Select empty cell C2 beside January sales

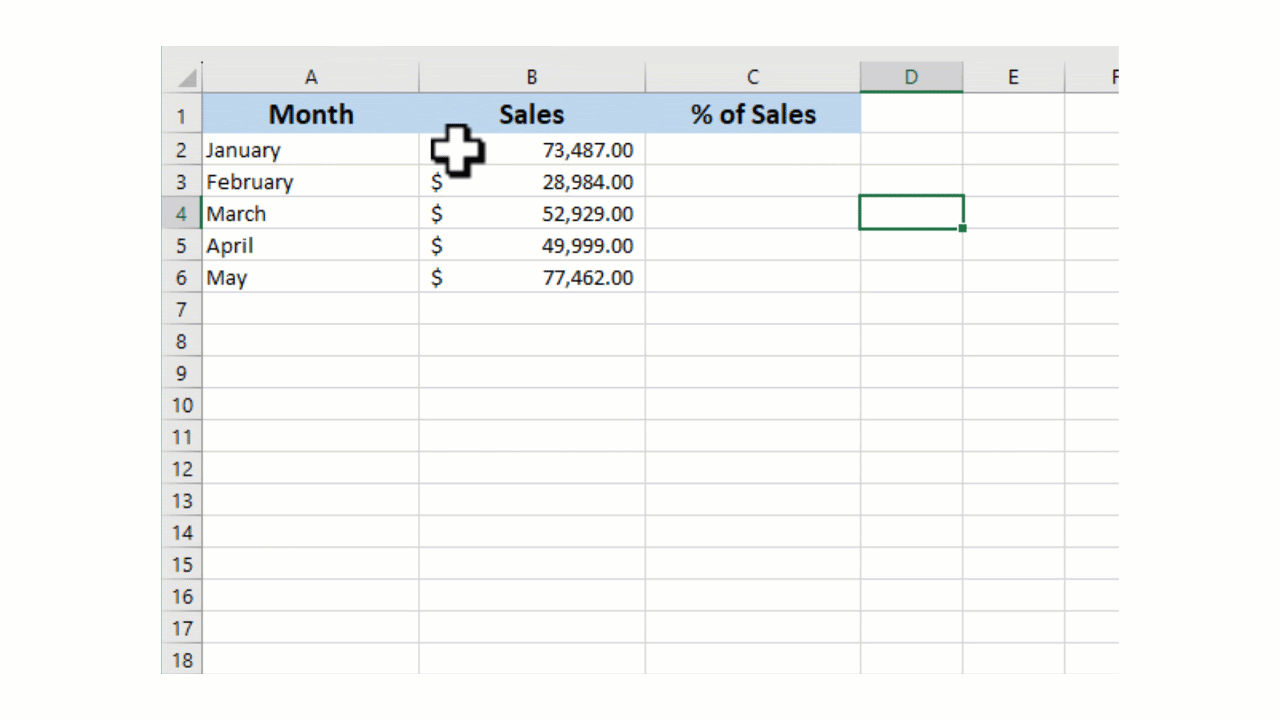click(753, 150)
